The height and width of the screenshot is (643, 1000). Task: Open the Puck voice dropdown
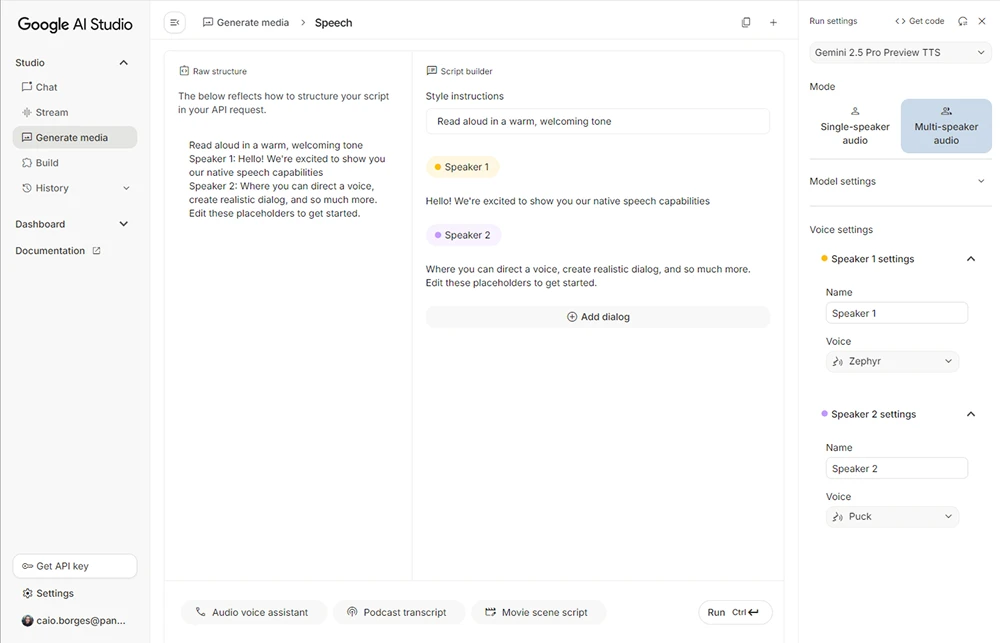892,517
